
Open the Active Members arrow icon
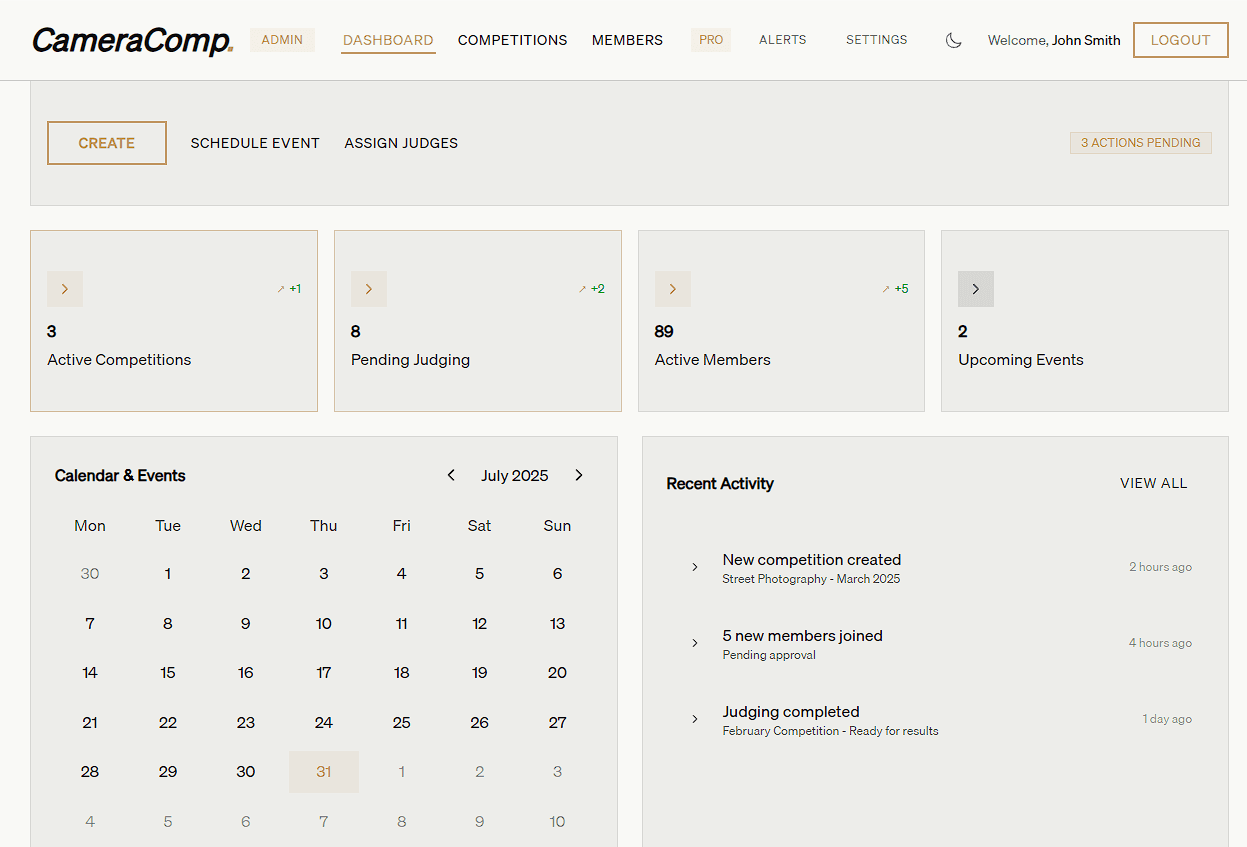click(x=672, y=288)
